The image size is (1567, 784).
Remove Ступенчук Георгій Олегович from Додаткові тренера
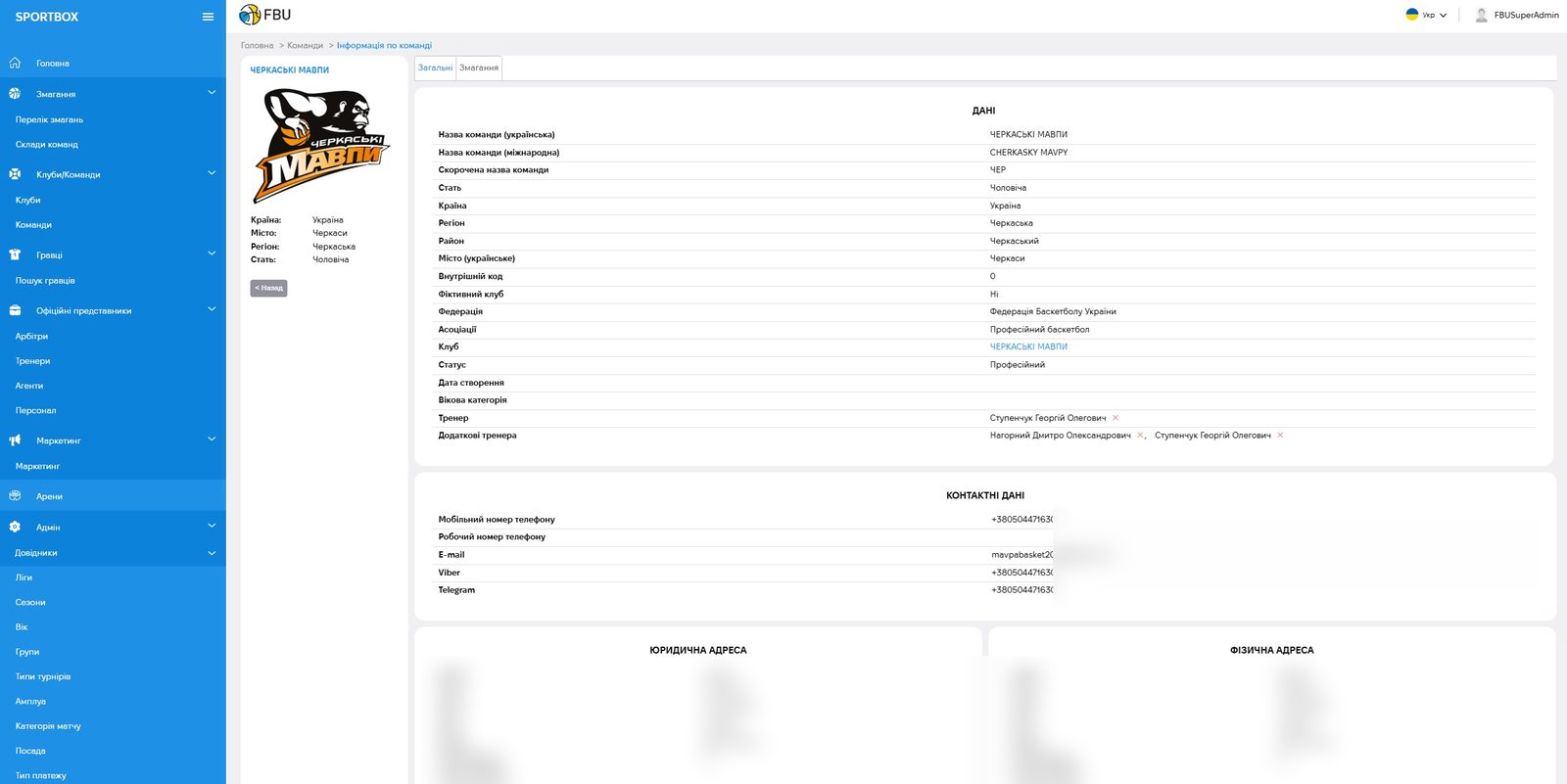pyautogui.click(x=1280, y=436)
